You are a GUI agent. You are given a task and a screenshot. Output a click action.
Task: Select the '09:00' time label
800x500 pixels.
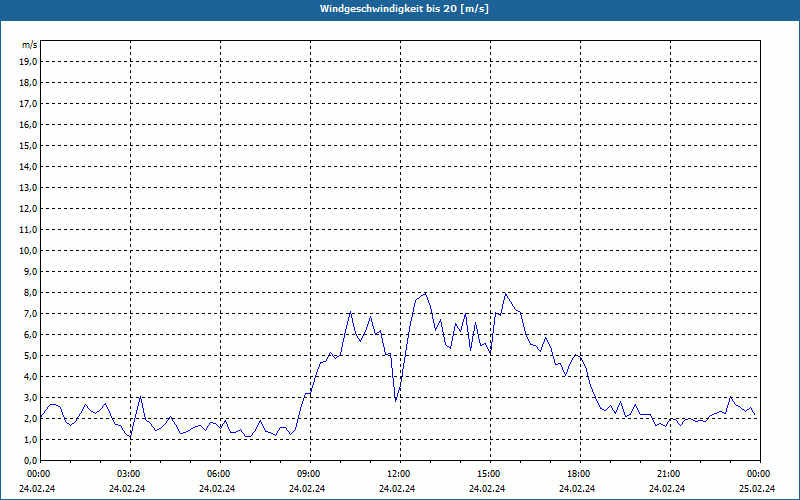308,474
